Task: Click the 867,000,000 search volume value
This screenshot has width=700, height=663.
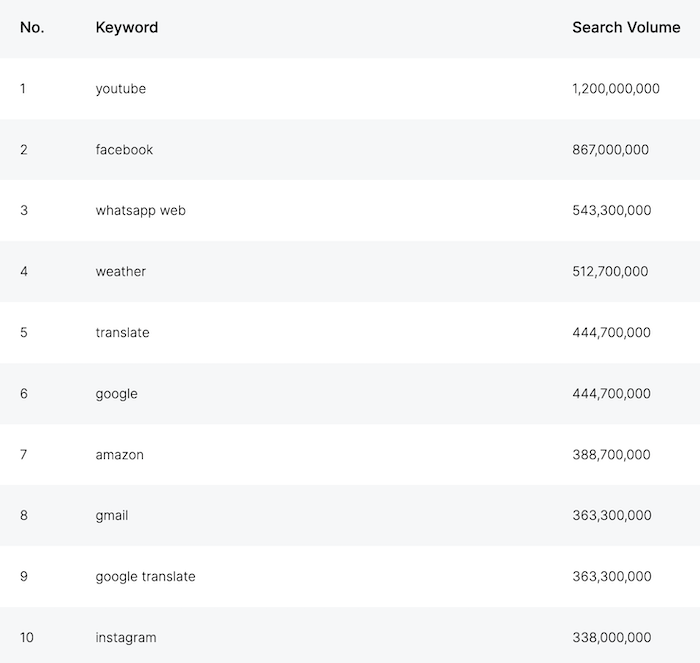Action: click(611, 150)
